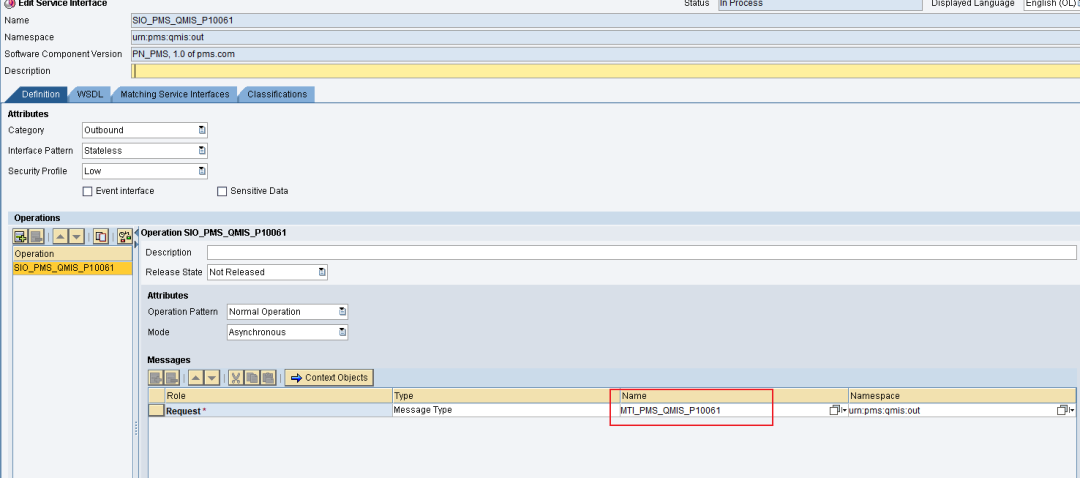Open the Release State dropdown
Screen dimensions: 1080x478
[x=267, y=272]
